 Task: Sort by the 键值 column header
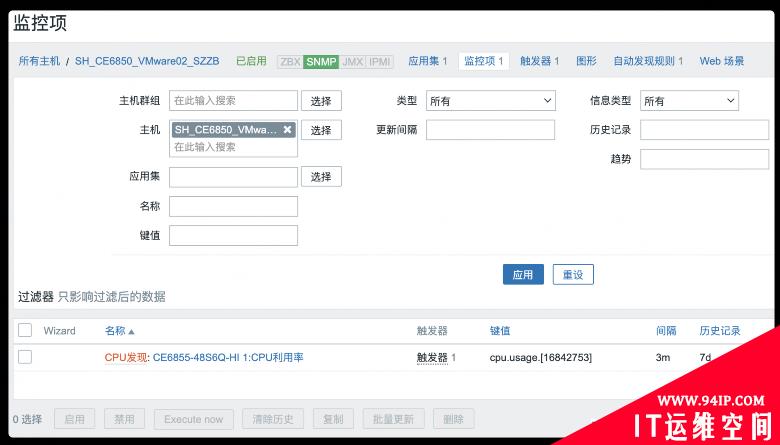[500, 331]
